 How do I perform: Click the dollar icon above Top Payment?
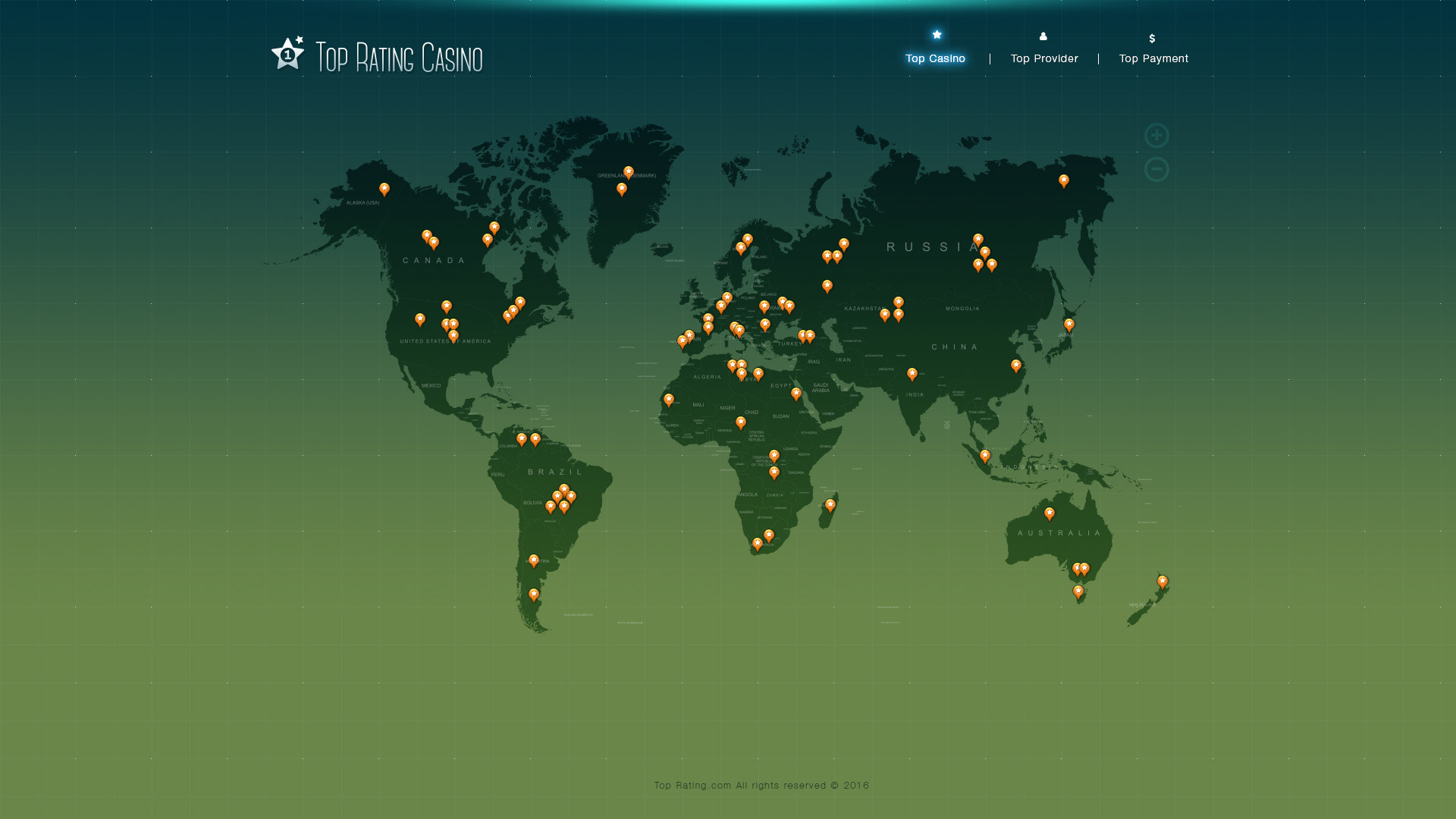tap(1152, 39)
